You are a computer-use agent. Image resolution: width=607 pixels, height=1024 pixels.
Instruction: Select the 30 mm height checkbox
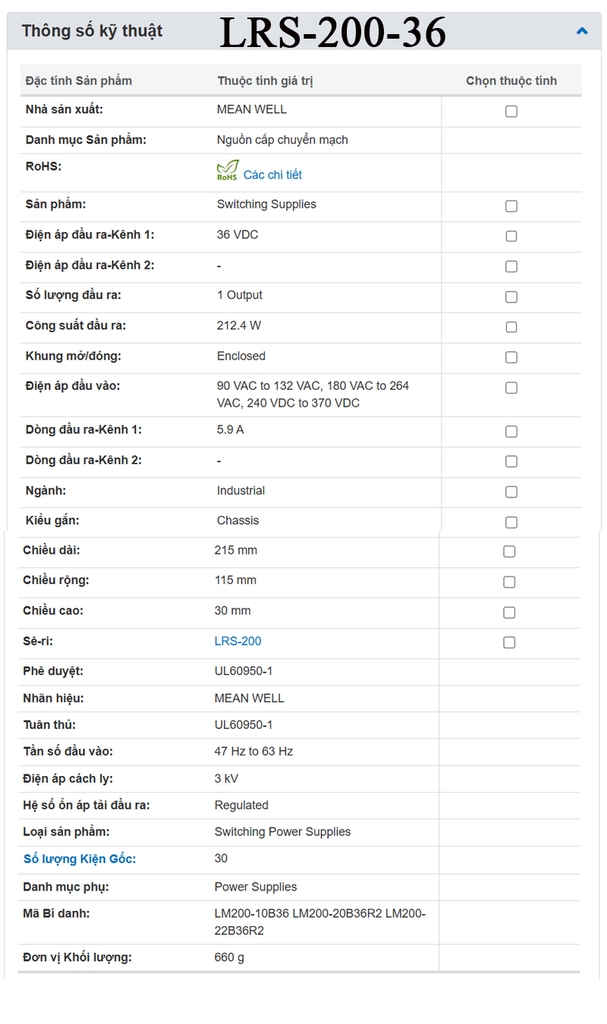[509, 612]
